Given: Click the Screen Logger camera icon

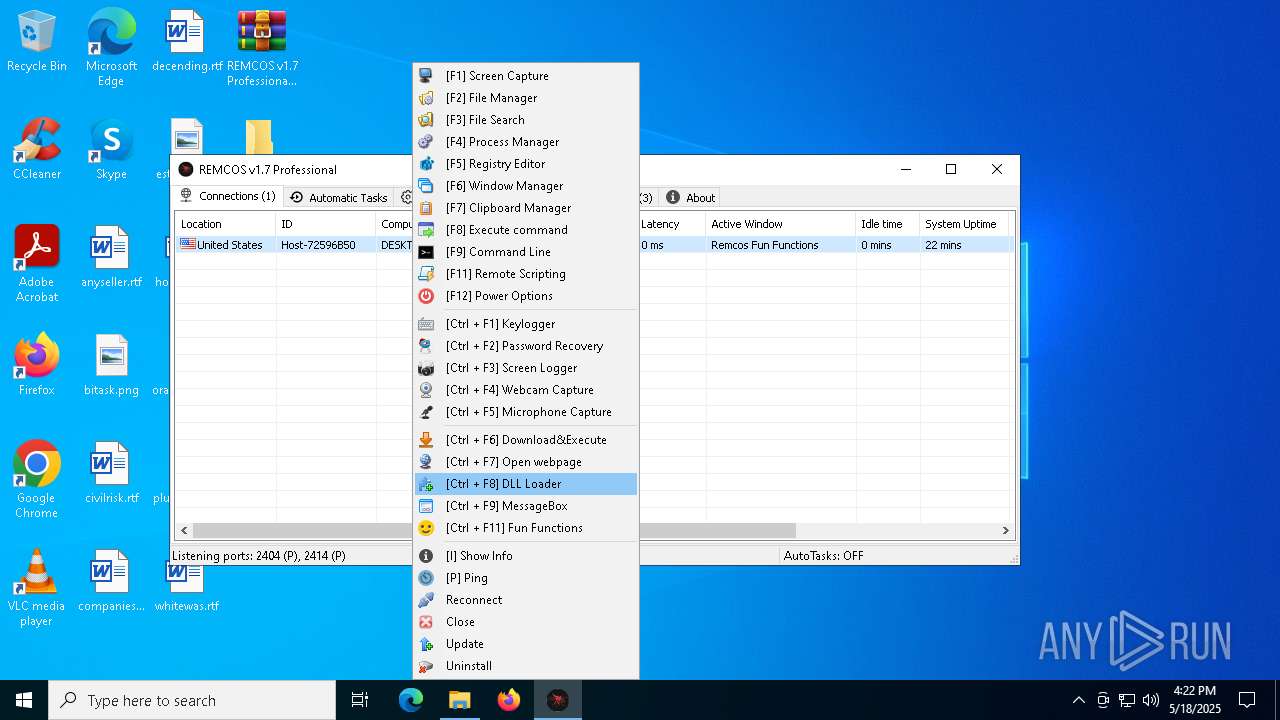Looking at the screenshot, I should (426, 368).
